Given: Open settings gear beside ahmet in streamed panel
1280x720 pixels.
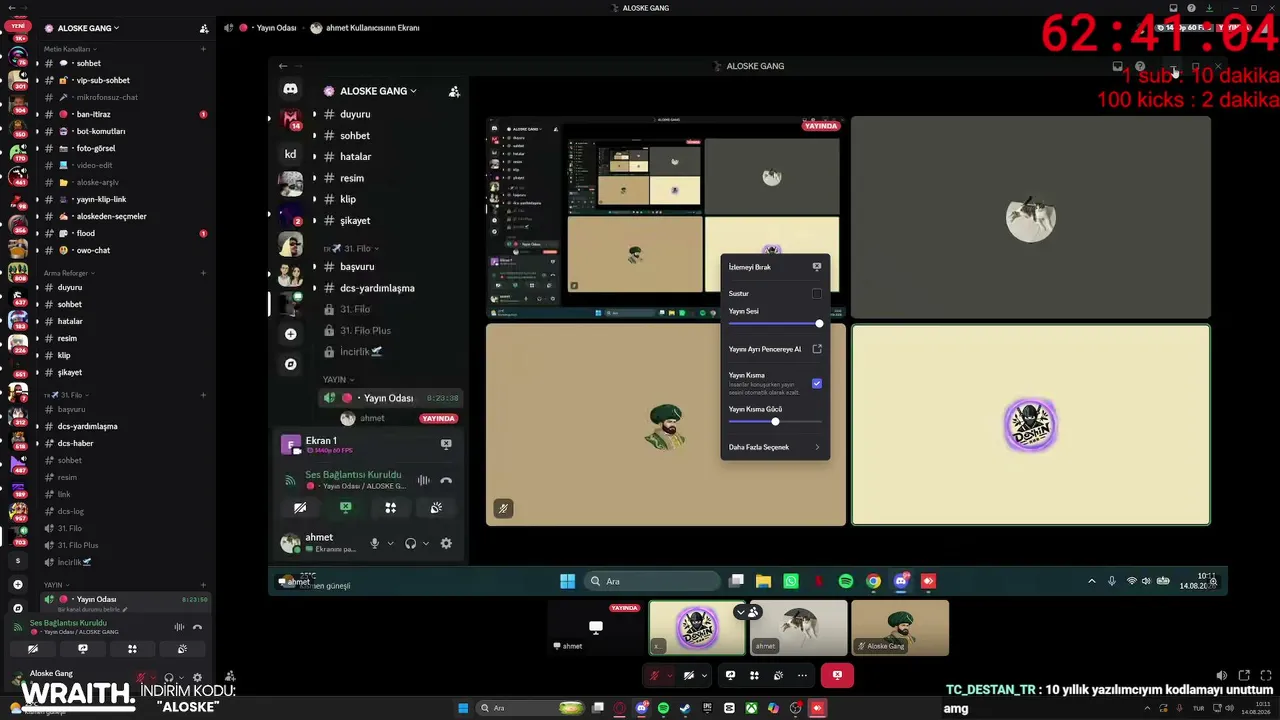Looking at the screenshot, I should (x=446, y=543).
